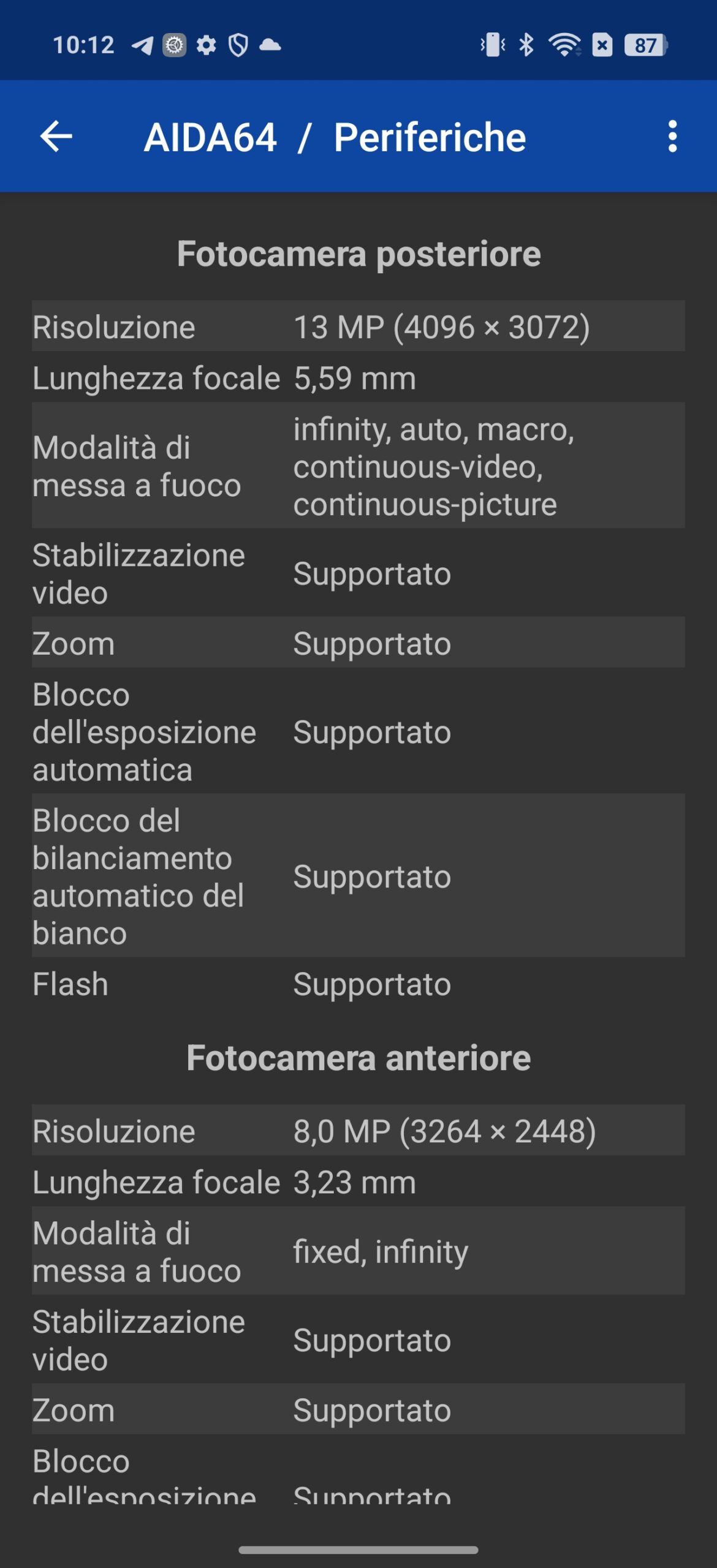Screen dimensions: 717x1568
Task: Tap the bottom navigation gesture bar
Action: click(x=358, y=1550)
